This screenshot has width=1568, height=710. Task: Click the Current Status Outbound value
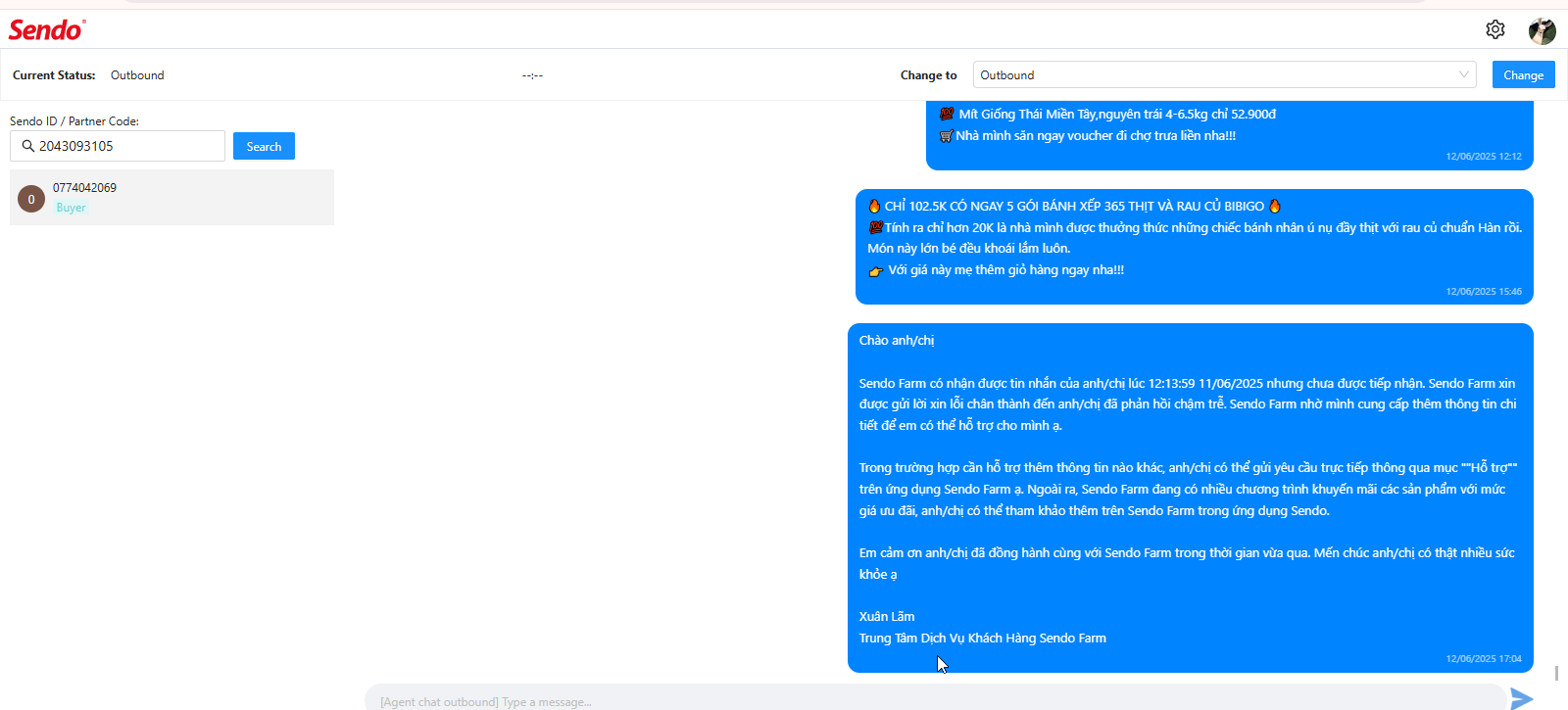(x=137, y=75)
